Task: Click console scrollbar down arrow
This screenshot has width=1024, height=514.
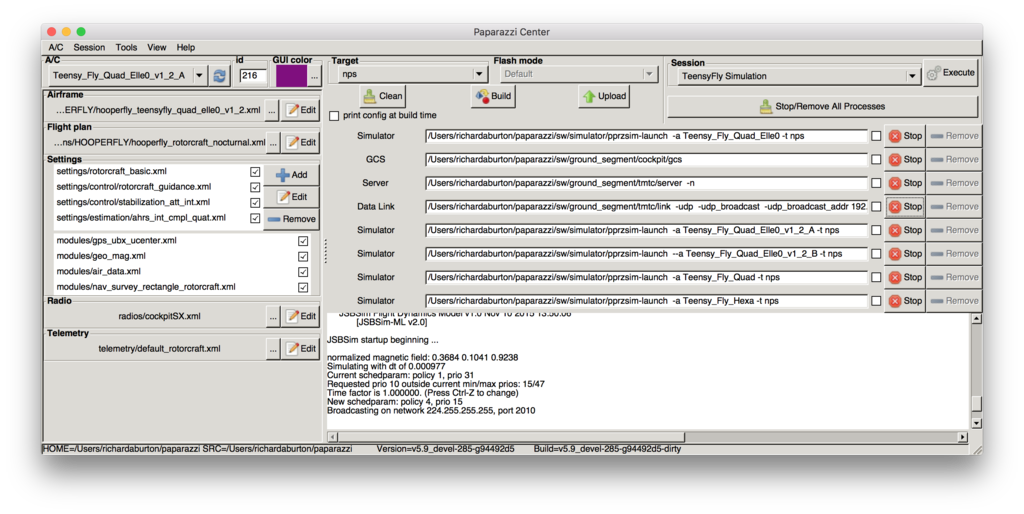Action: pyautogui.click(x=976, y=423)
